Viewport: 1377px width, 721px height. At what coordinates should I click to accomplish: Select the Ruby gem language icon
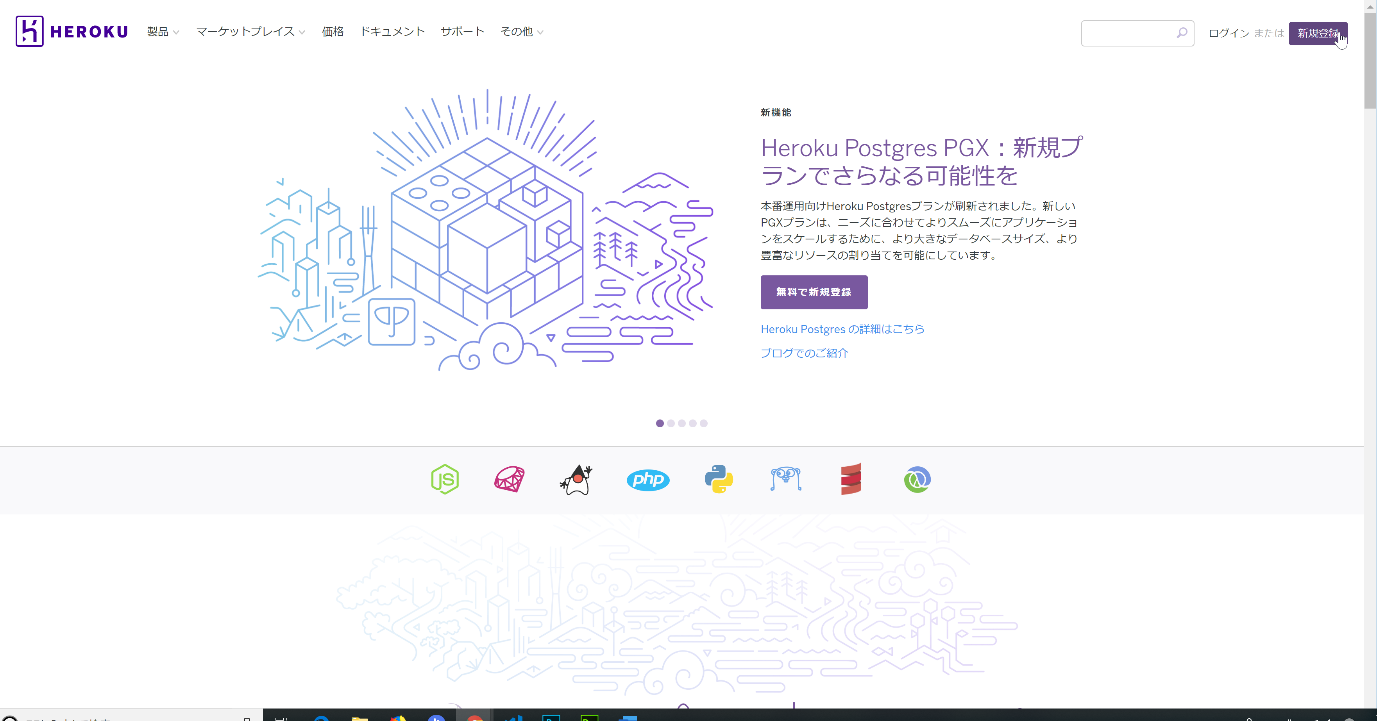point(510,480)
